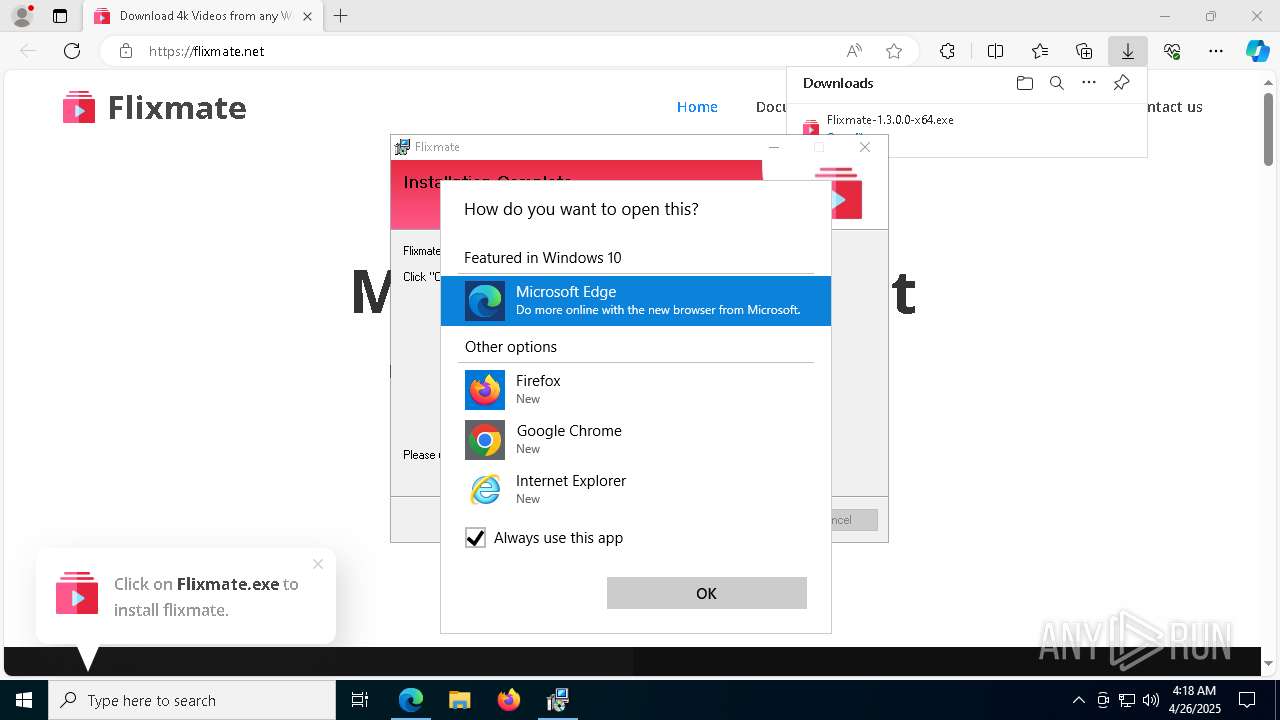The image size is (1280, 720).
Task: Open the downloads folder icon
Action: click(1024, 83)
